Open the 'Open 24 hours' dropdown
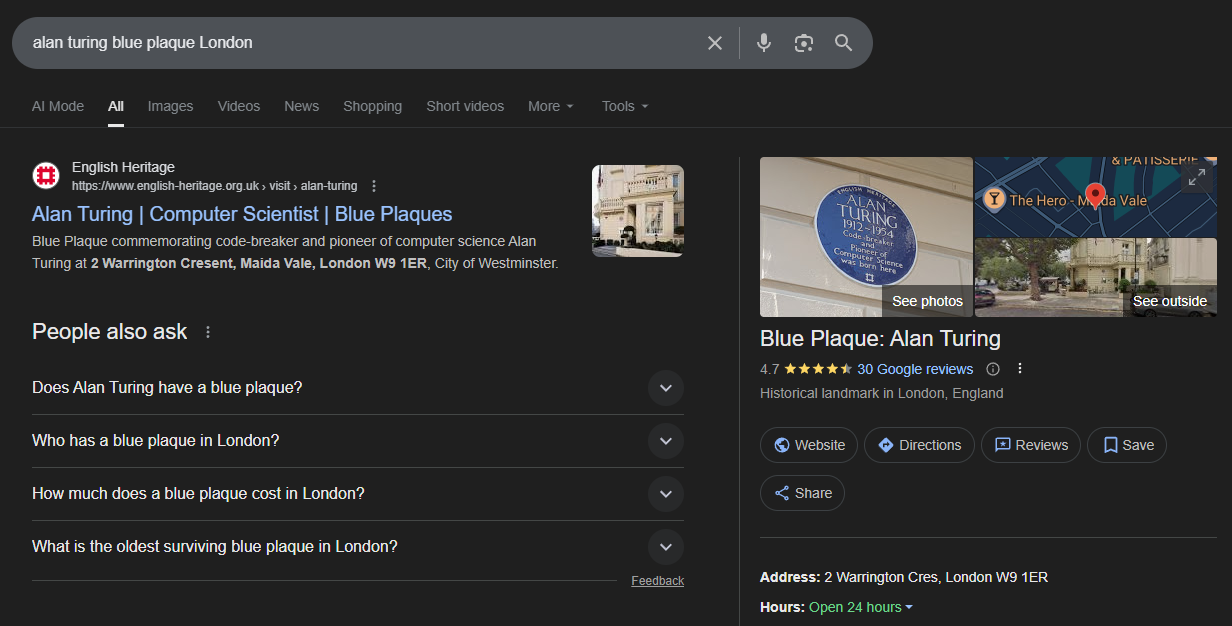Viewport: 1232px width, 626px height. click(860, 606)
